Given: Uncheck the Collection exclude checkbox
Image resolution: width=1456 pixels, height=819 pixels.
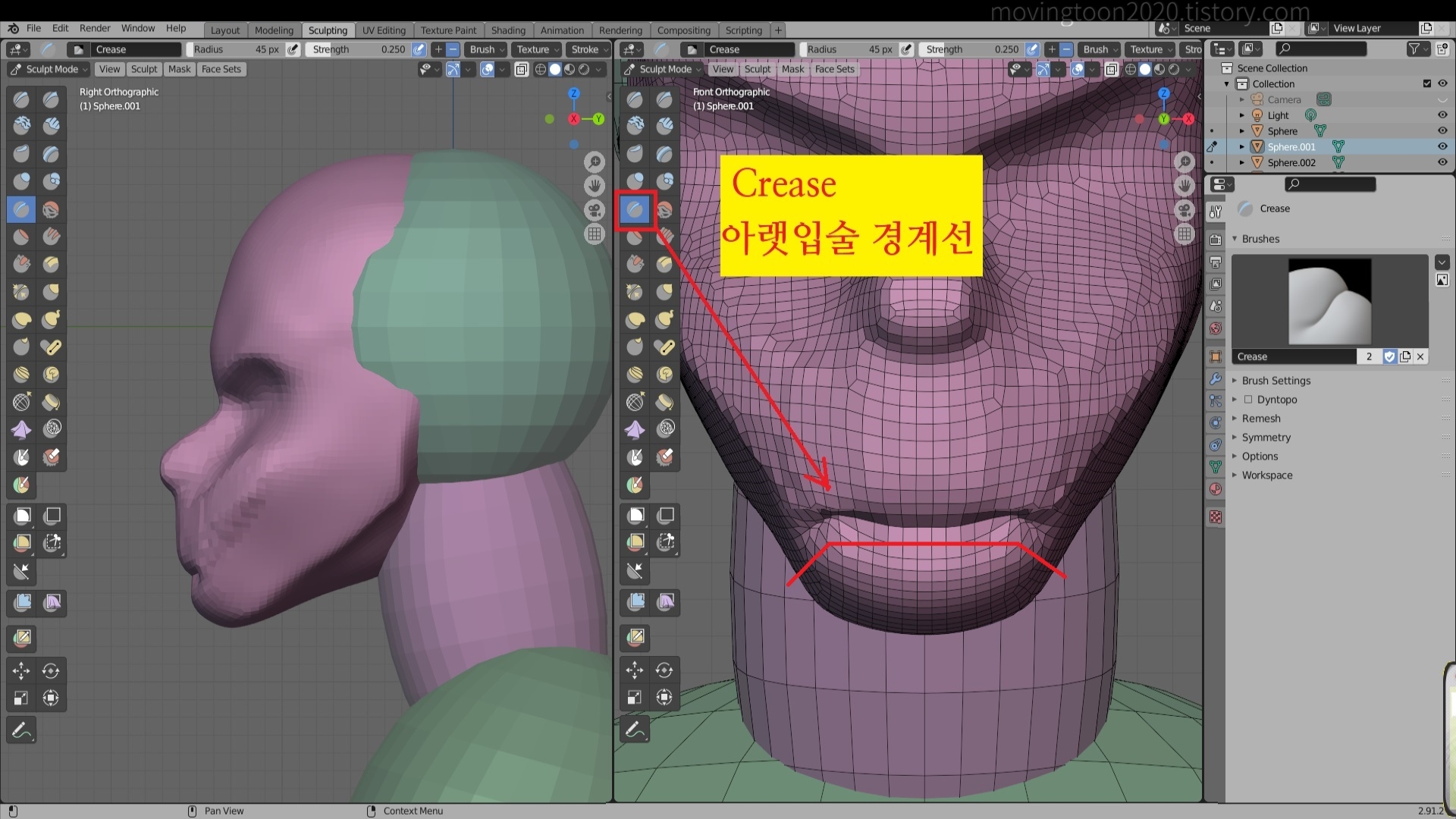Looking at the screenshot, I should [1426, 83].
